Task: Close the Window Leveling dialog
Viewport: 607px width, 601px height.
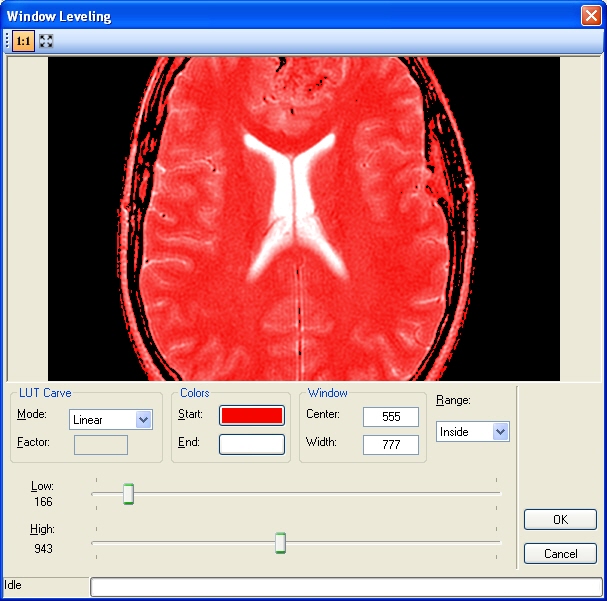Action: tap(590, 16)
